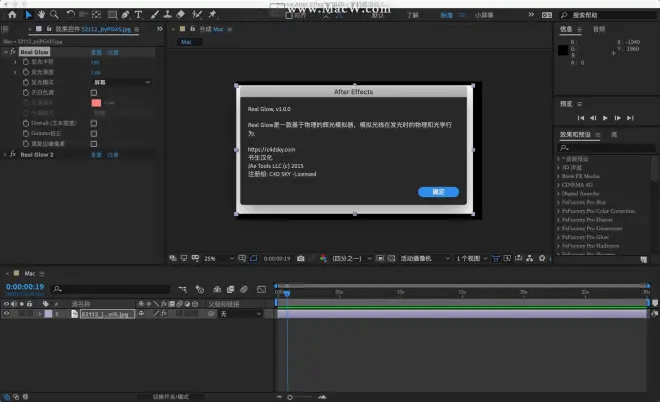
Task: Enable the last Real Glow edge-pixel checkbox
Action: [x=94, y=144]
